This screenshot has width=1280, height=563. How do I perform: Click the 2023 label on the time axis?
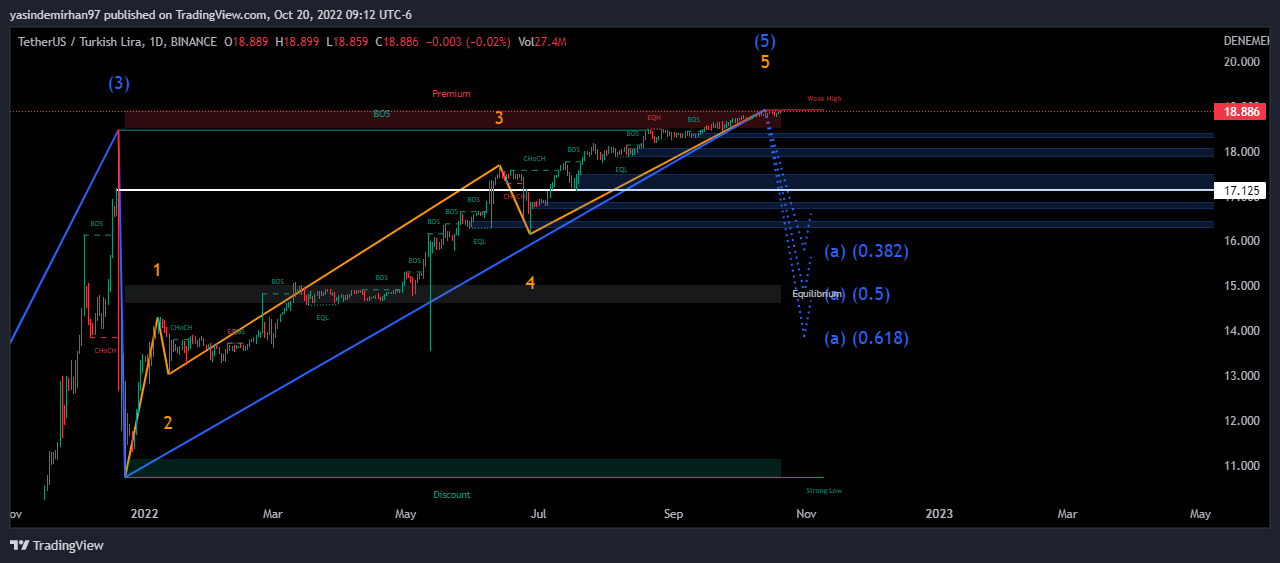(939, 514)
